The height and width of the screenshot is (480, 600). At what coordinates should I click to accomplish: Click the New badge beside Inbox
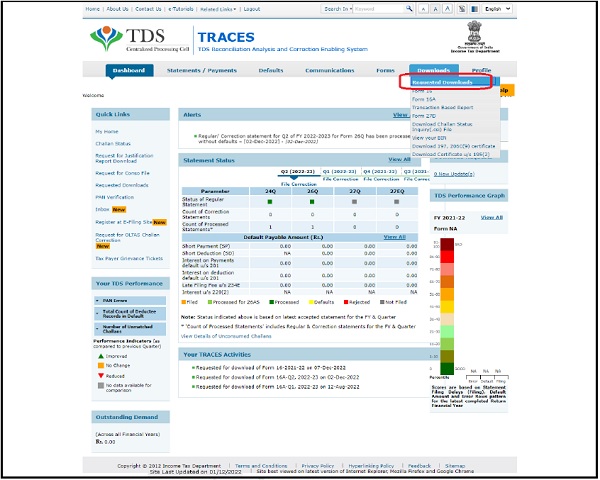click(x=119, y=209)
